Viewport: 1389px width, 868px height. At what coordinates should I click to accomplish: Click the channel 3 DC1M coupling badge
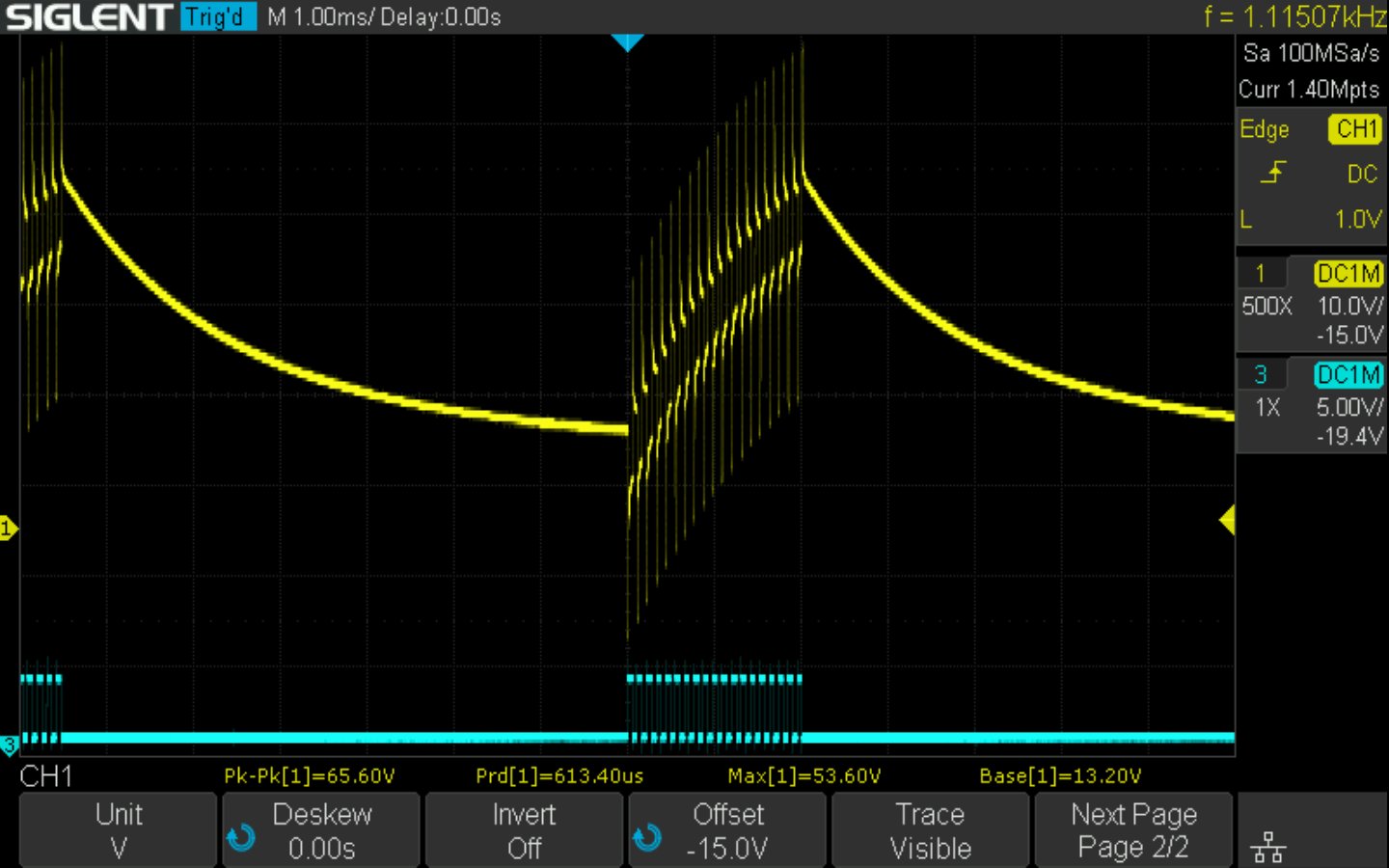(x=1348, y=375)
